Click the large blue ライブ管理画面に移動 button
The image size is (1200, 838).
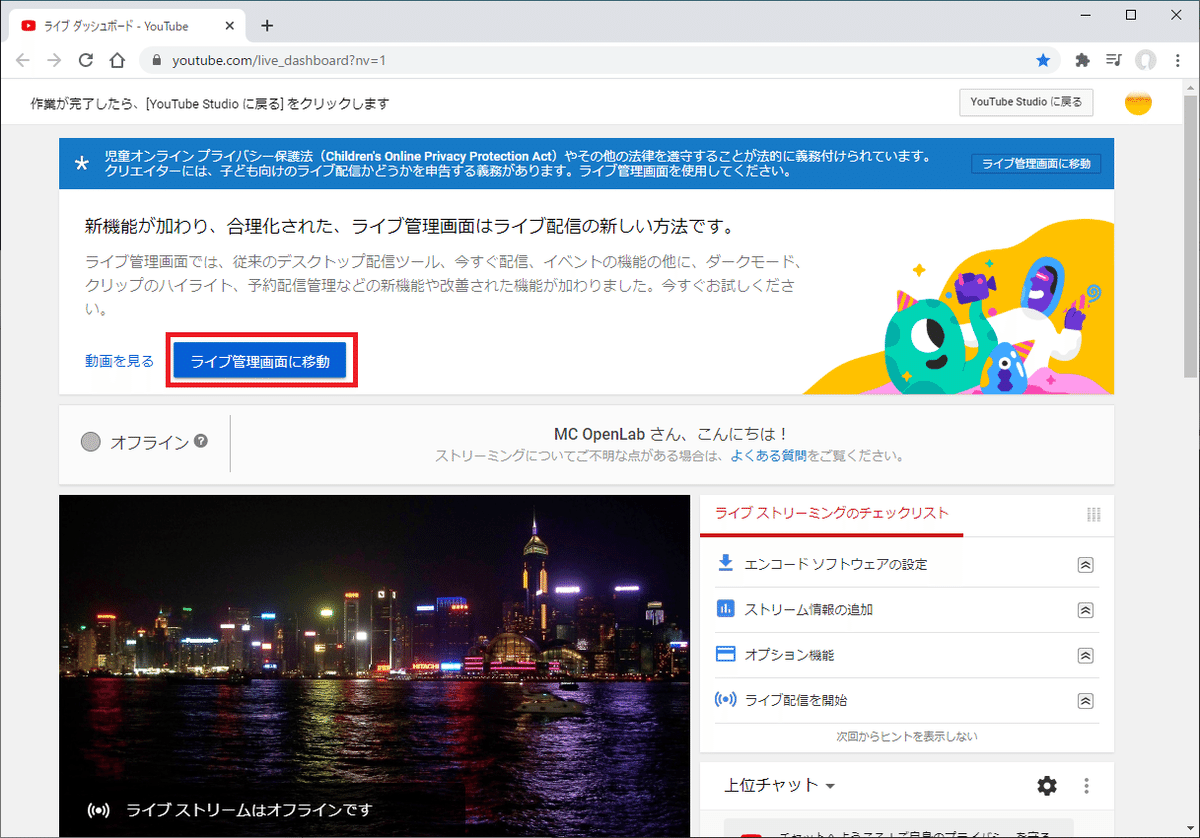260,361
